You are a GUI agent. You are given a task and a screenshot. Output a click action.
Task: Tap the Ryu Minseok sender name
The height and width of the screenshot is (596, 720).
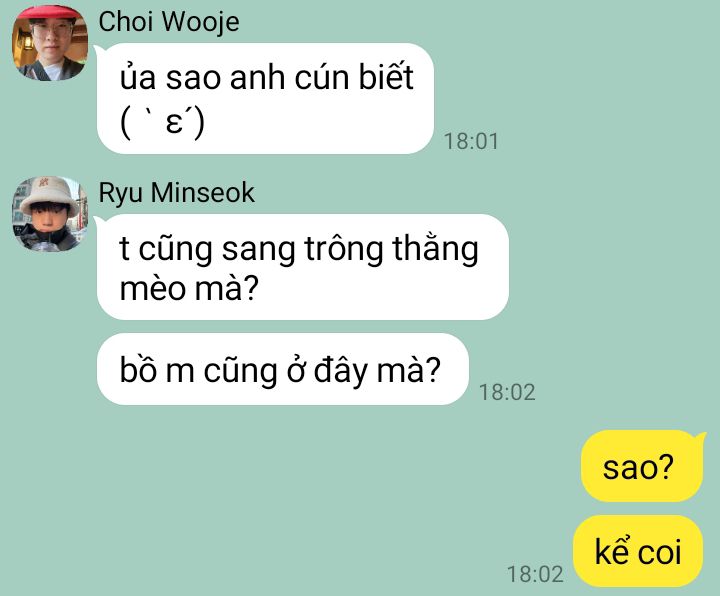click(176, 192)
